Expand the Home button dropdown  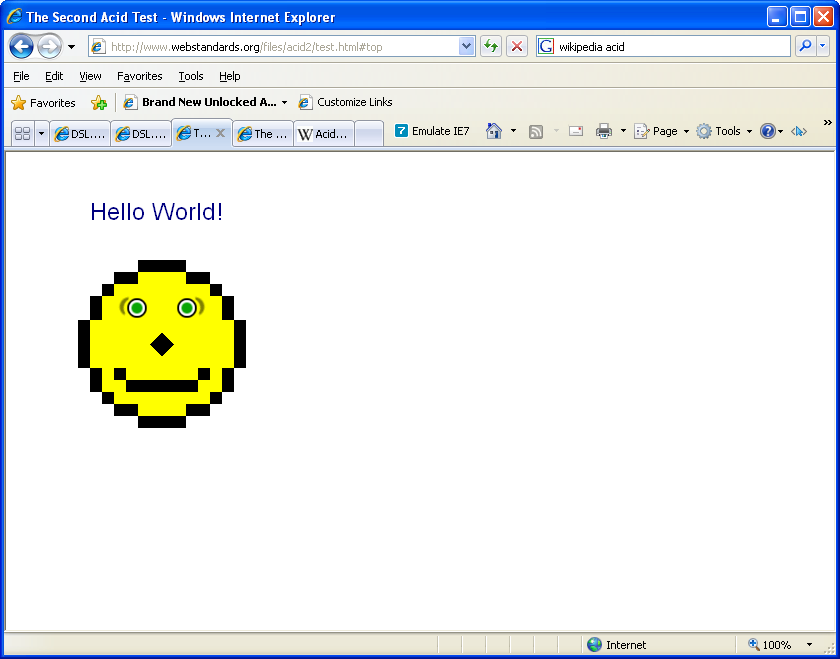[513, 131]
